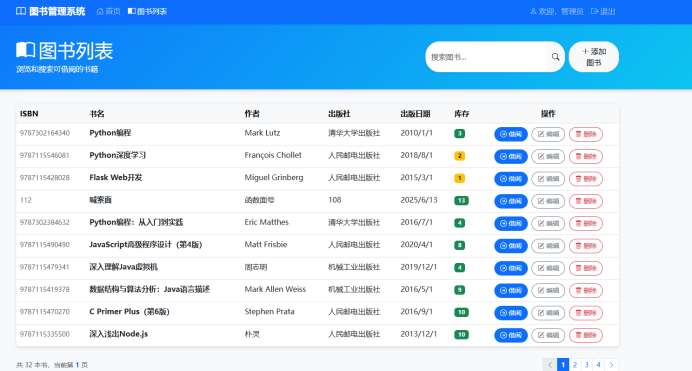Borrow 深入浅出Node.js book

click(x=511, y=335)
